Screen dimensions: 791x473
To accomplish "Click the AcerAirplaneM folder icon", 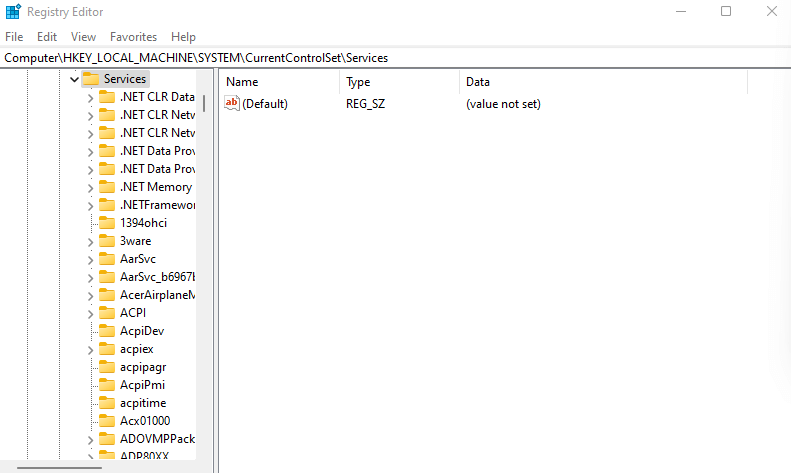I will tap(107, 295).
